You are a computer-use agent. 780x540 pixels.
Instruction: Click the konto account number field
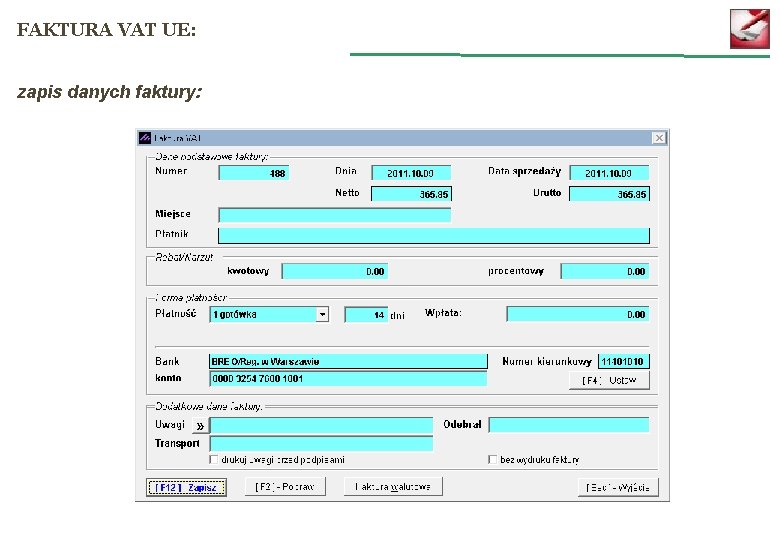[x=348, y=379]
